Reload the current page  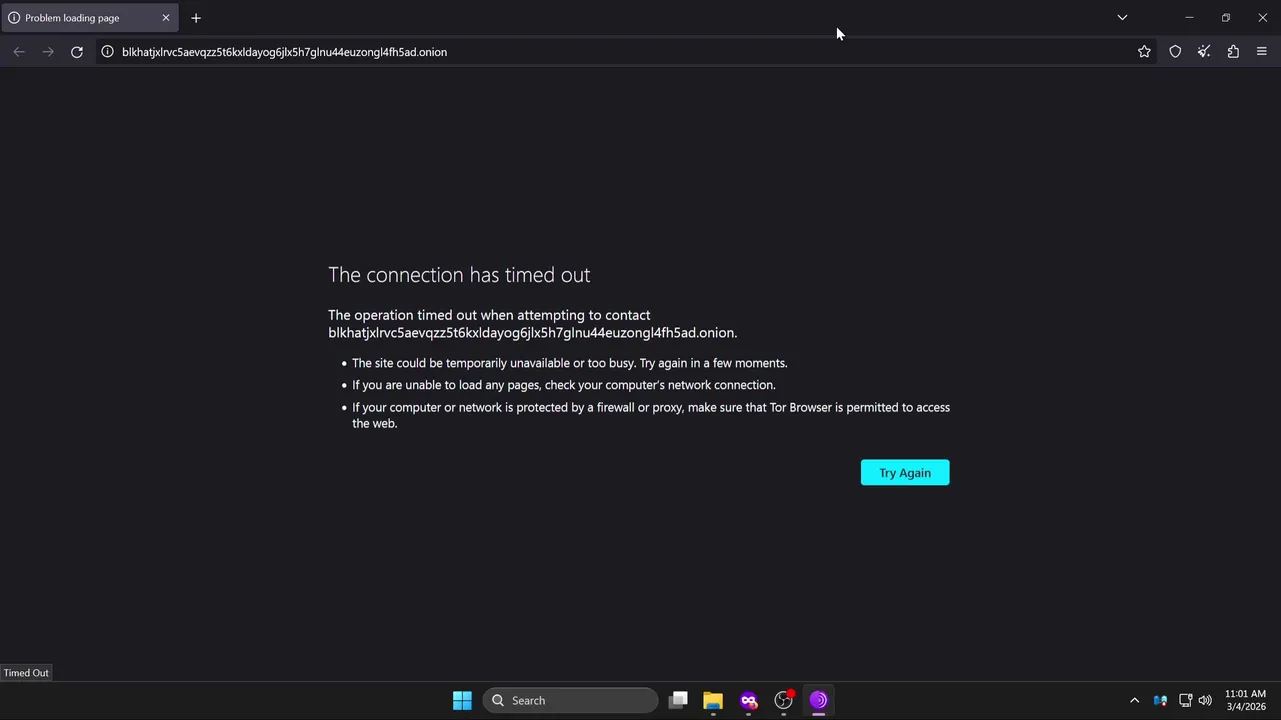pyautogui.click(x=77, y=52)
